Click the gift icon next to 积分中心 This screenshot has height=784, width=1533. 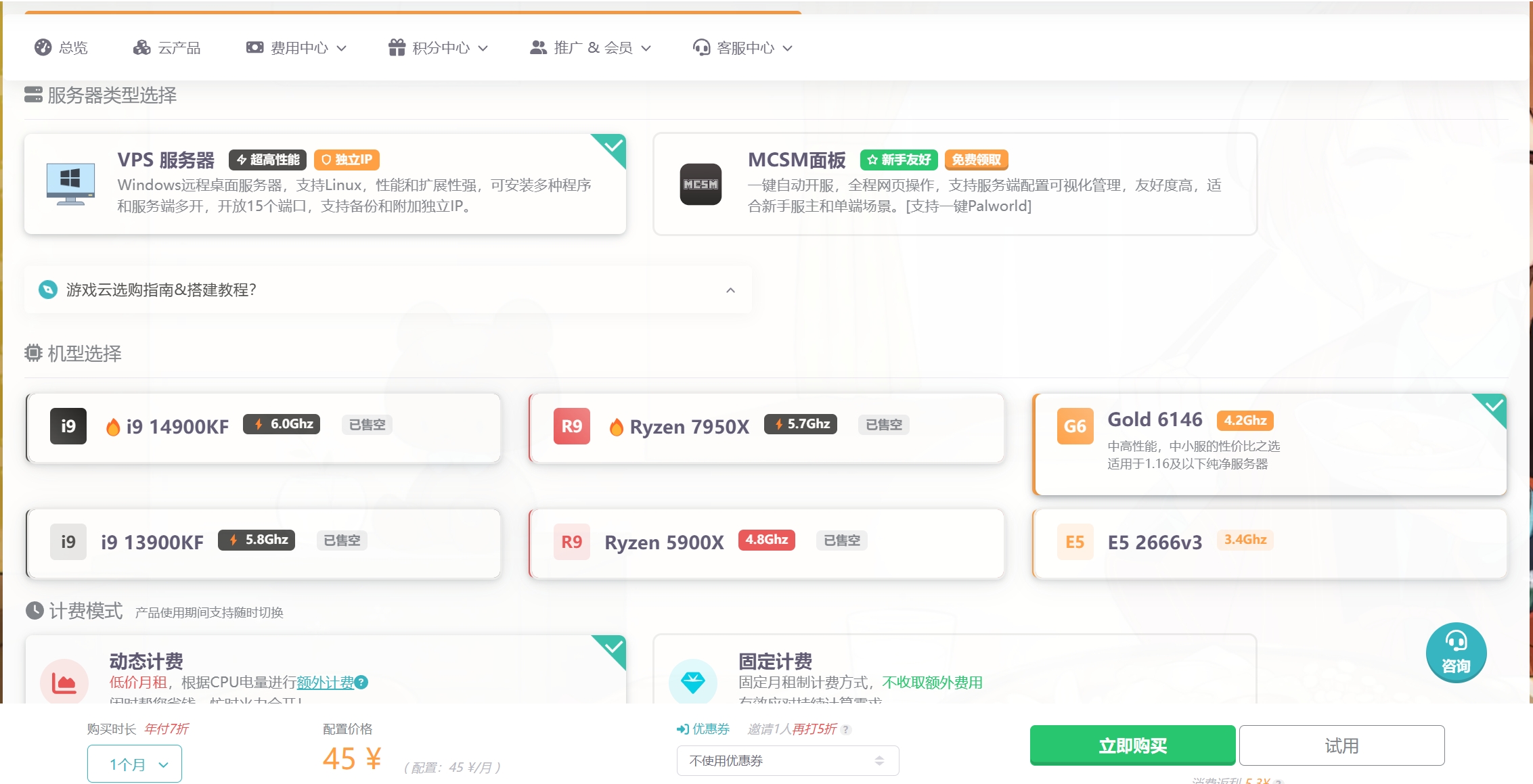[x=396, y=47]
